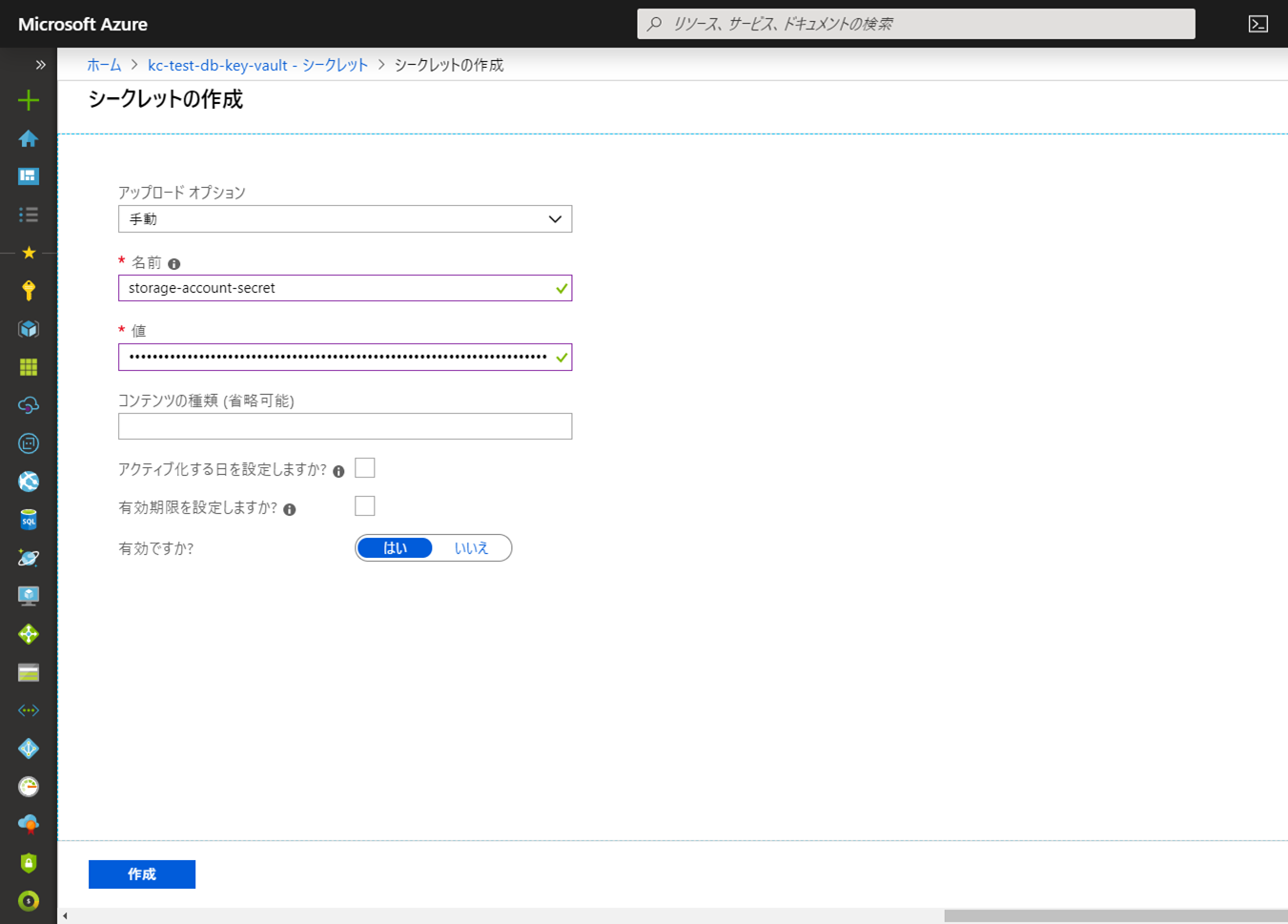Click info icon beside 有効期限を設定しますか

click(290, 509)
